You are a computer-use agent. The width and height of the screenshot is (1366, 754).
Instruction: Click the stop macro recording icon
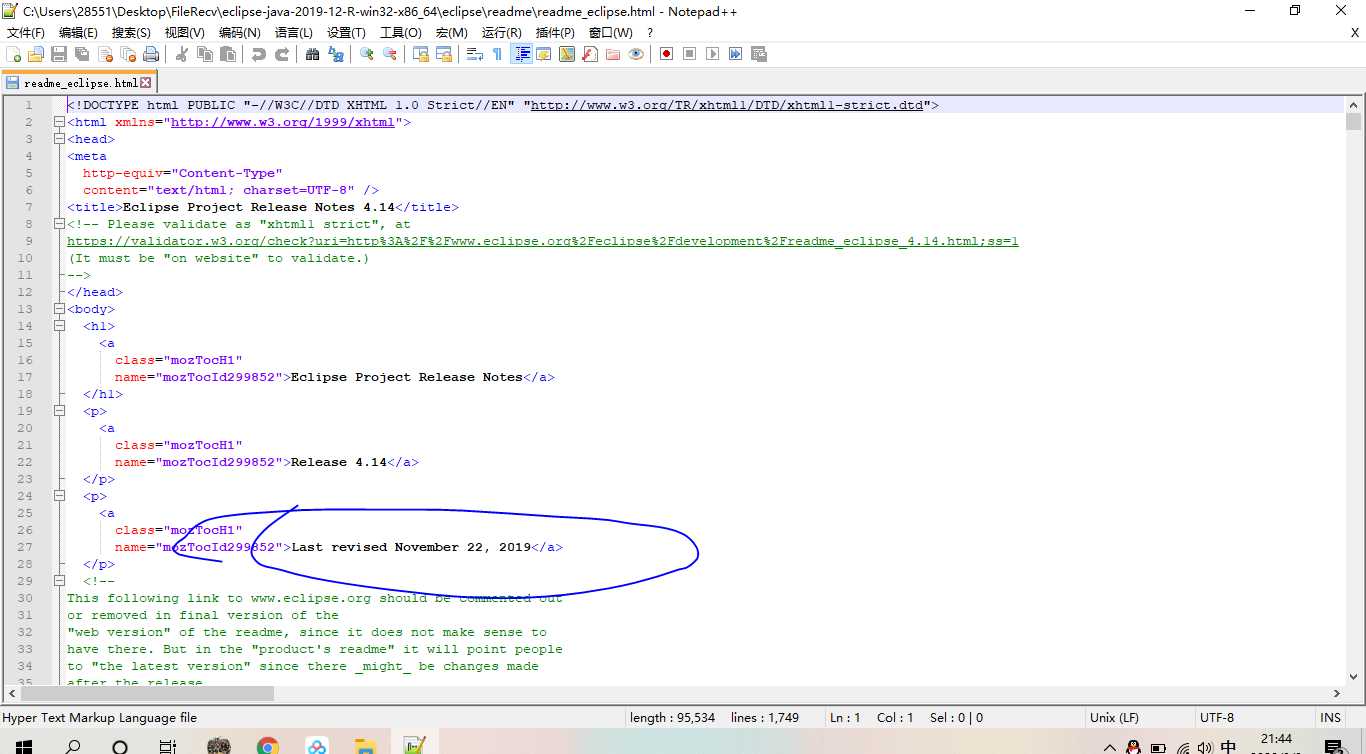(x=689, y=54)
